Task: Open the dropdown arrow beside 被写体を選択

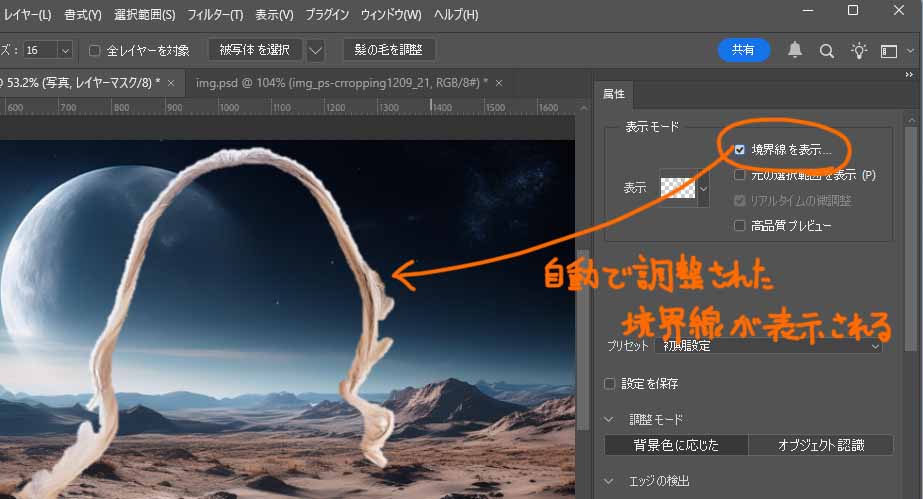Action: 316,50
